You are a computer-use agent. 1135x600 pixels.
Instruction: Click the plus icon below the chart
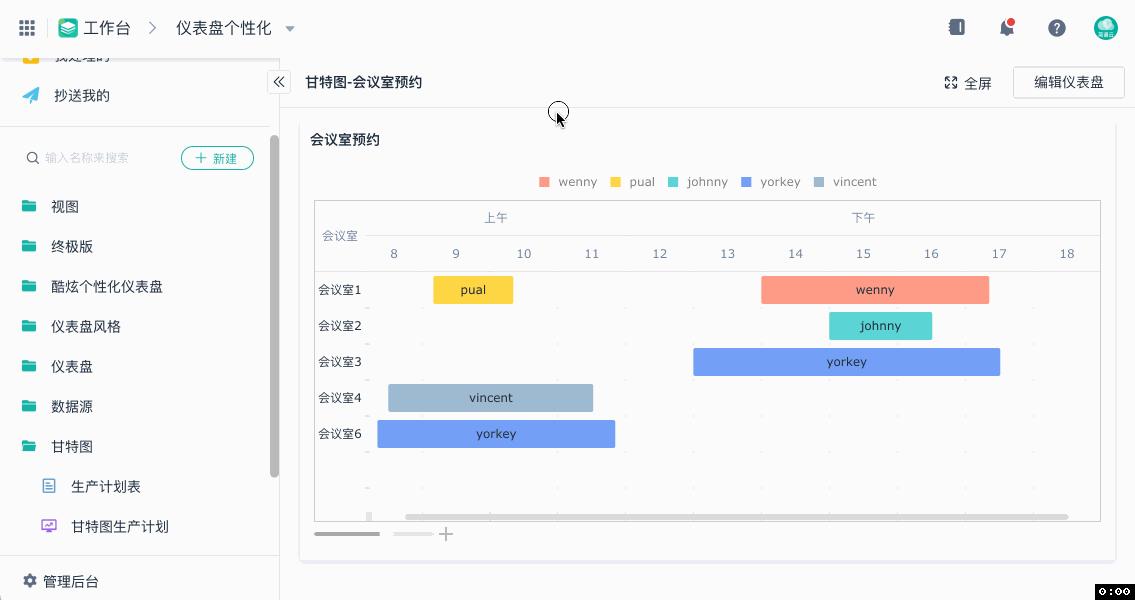coord(447,534)
